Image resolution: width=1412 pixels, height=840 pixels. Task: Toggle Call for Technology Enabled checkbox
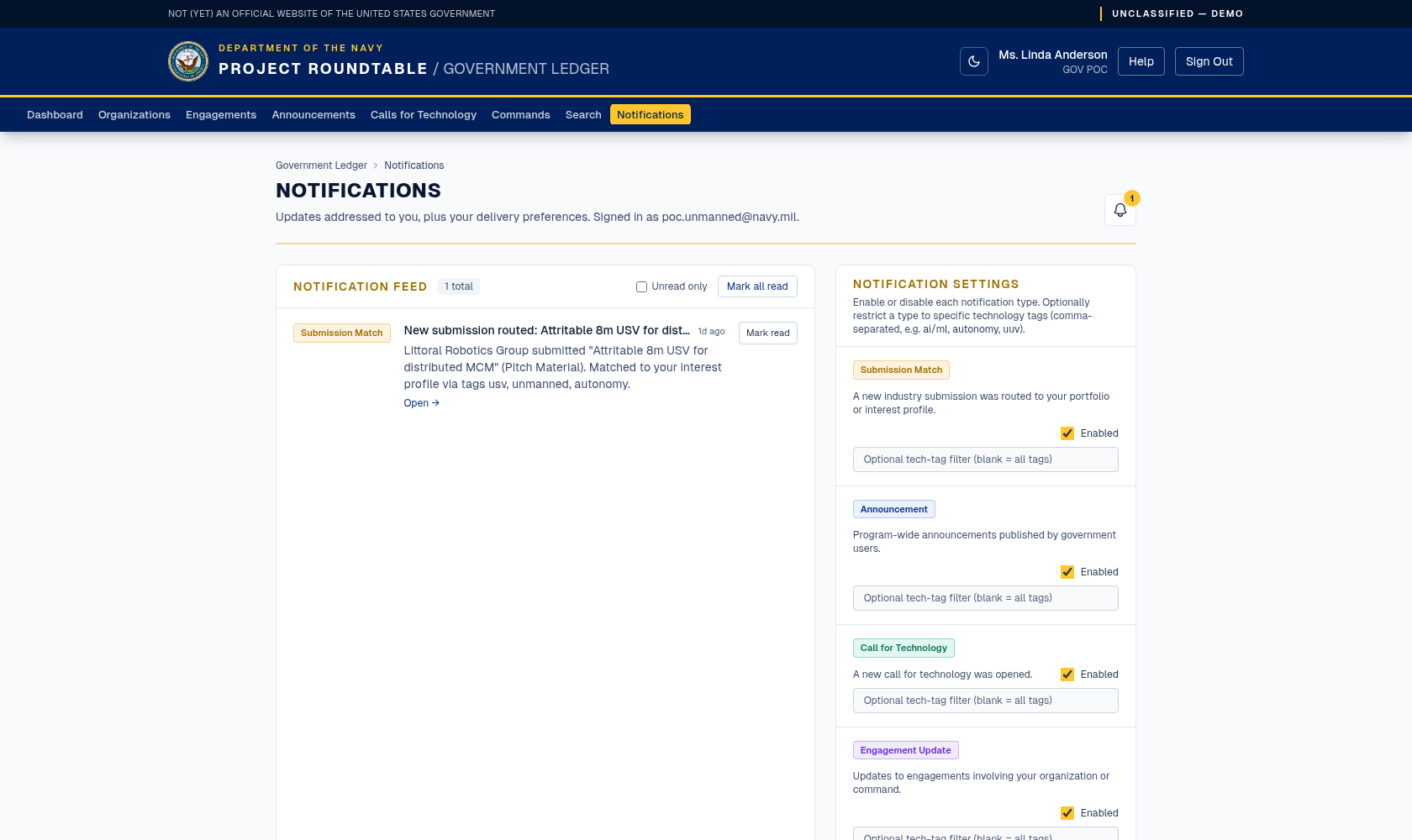1067,675
